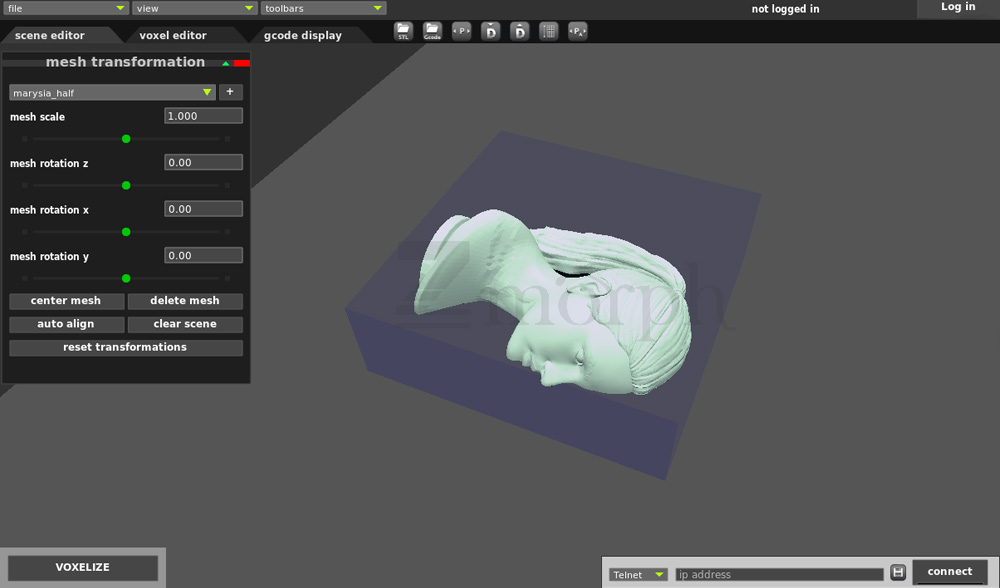Click the D icon with up arrow
1000x588 pixels.
(x=519, y=31)
